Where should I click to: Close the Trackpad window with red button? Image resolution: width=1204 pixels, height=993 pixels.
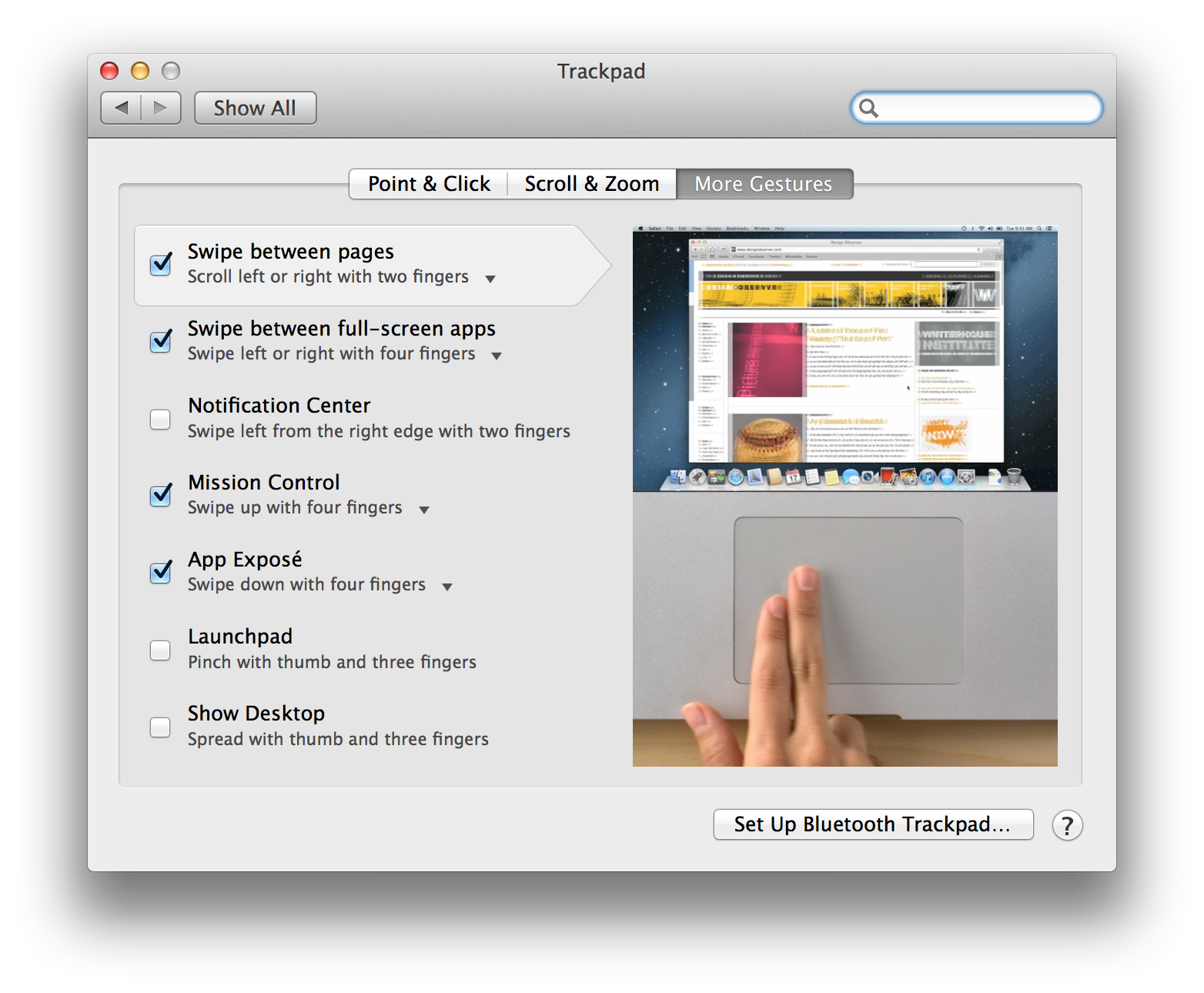(x=109, y=71)
